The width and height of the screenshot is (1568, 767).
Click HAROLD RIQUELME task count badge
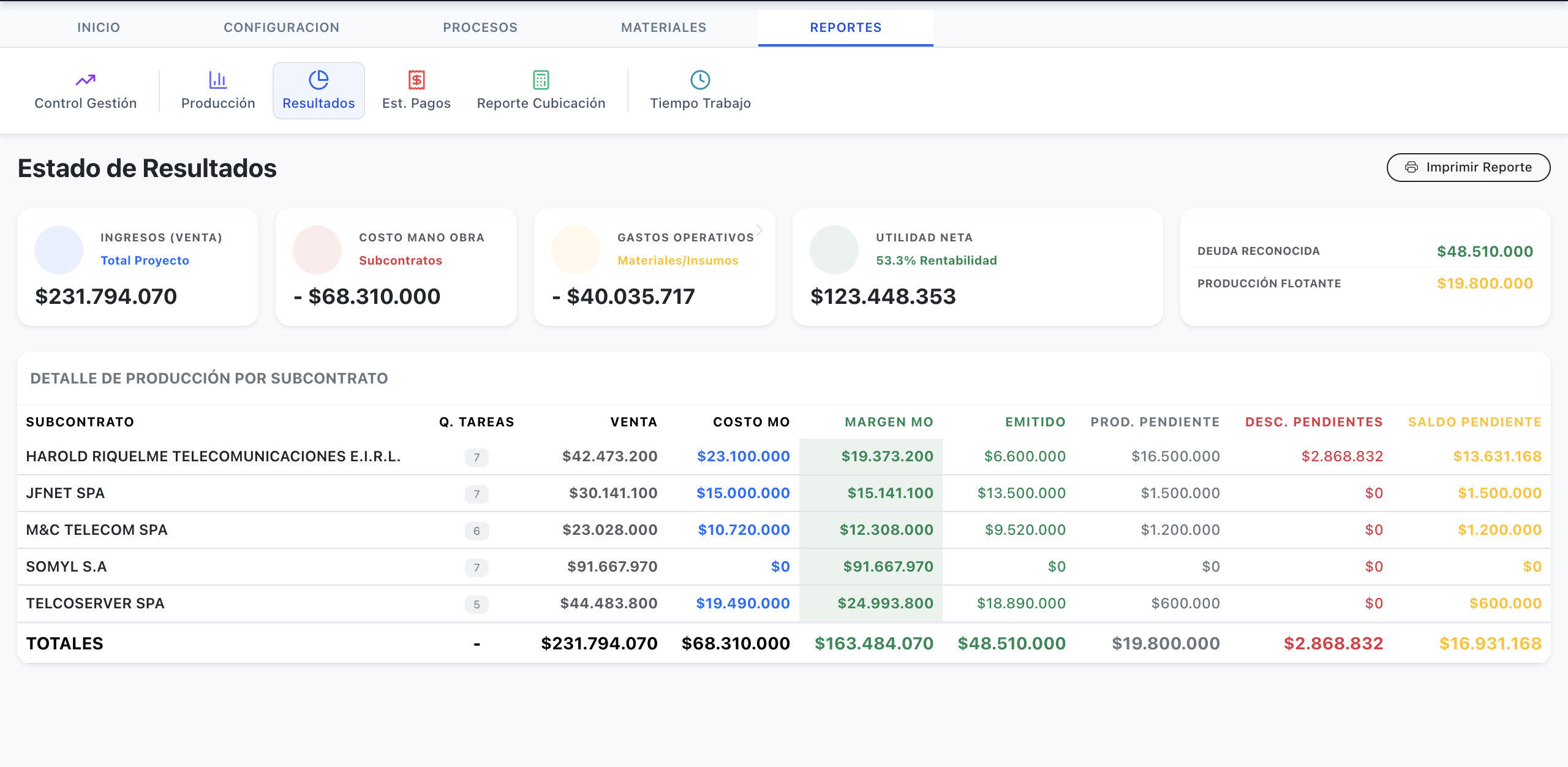pyautogui.click(x=477, y=457)
